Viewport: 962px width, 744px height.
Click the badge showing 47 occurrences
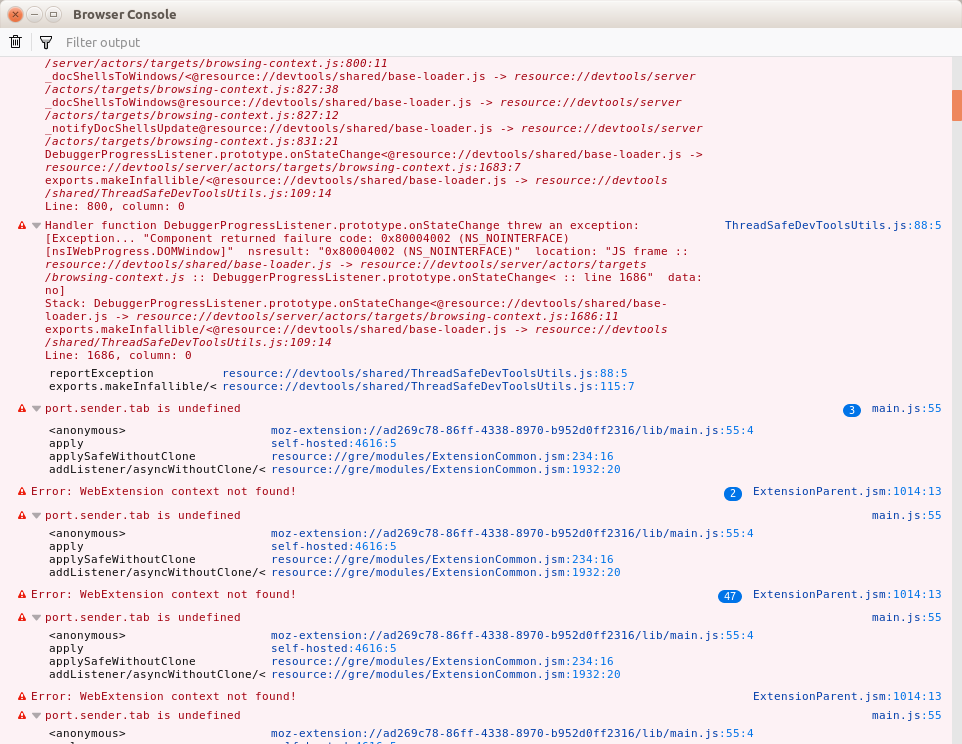730,594
